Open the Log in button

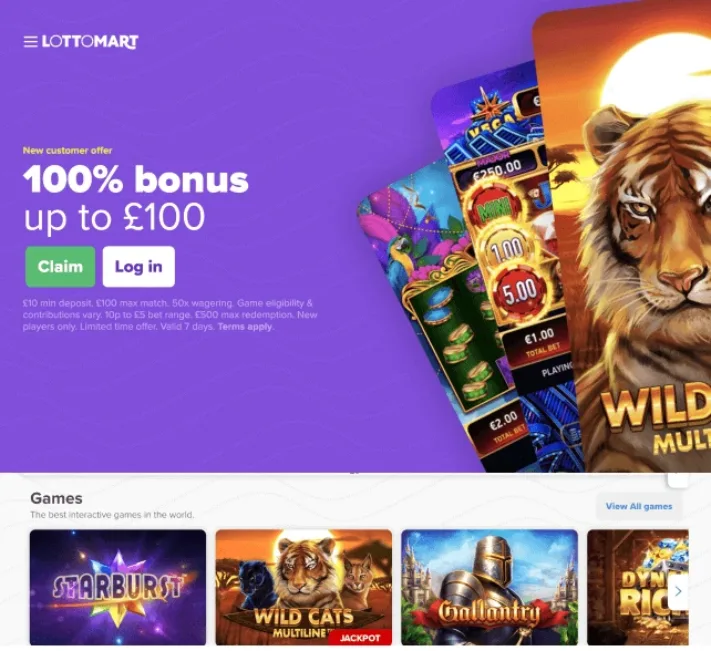pyautogui.click(x=138, y=267)
